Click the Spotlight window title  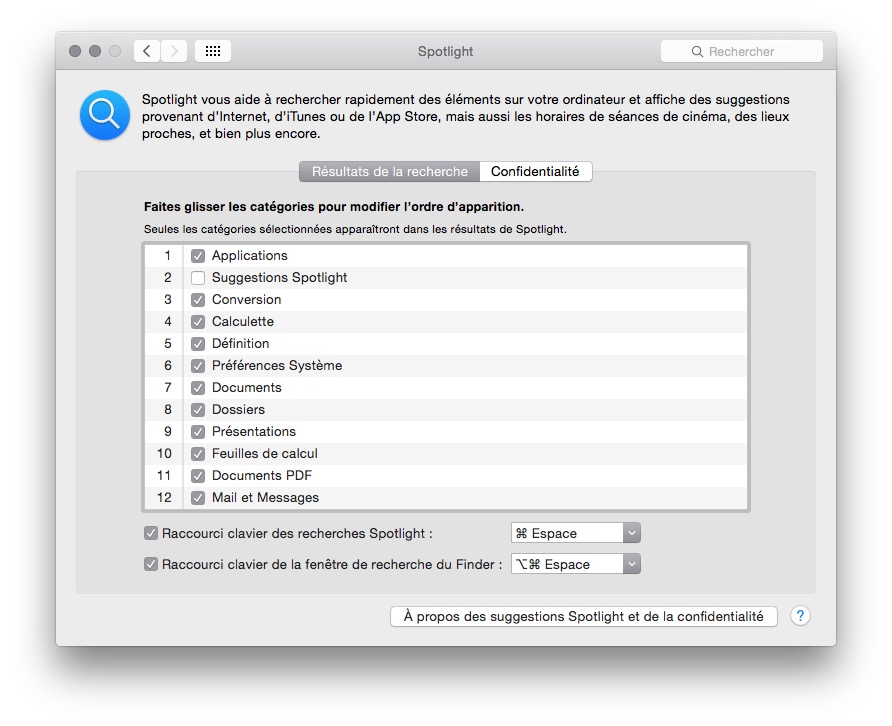445,51
